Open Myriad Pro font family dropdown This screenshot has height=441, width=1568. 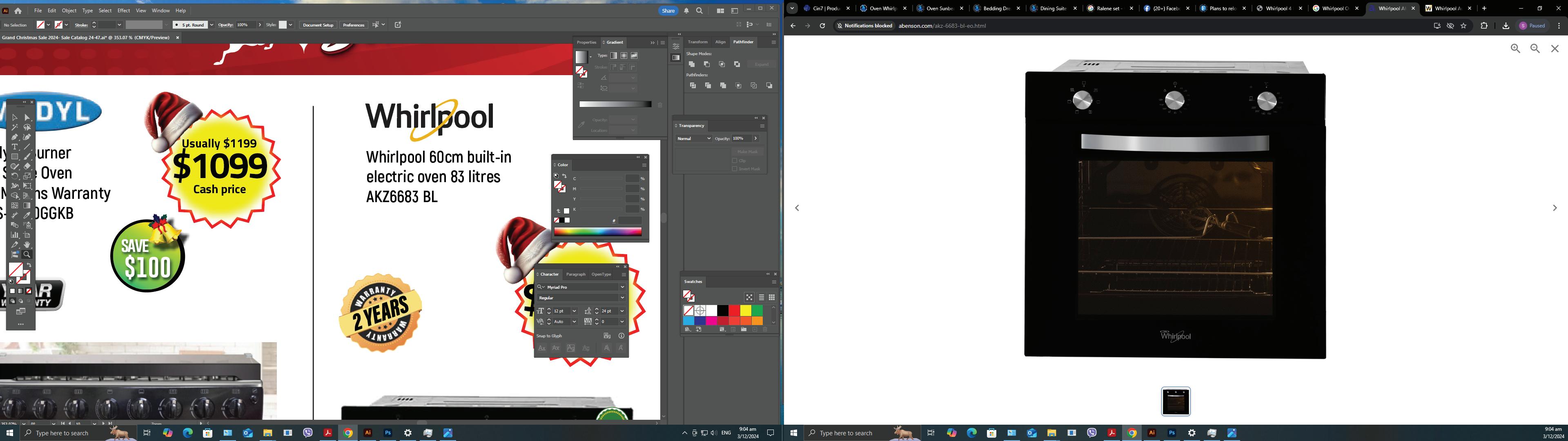click(x=622, y=287)
